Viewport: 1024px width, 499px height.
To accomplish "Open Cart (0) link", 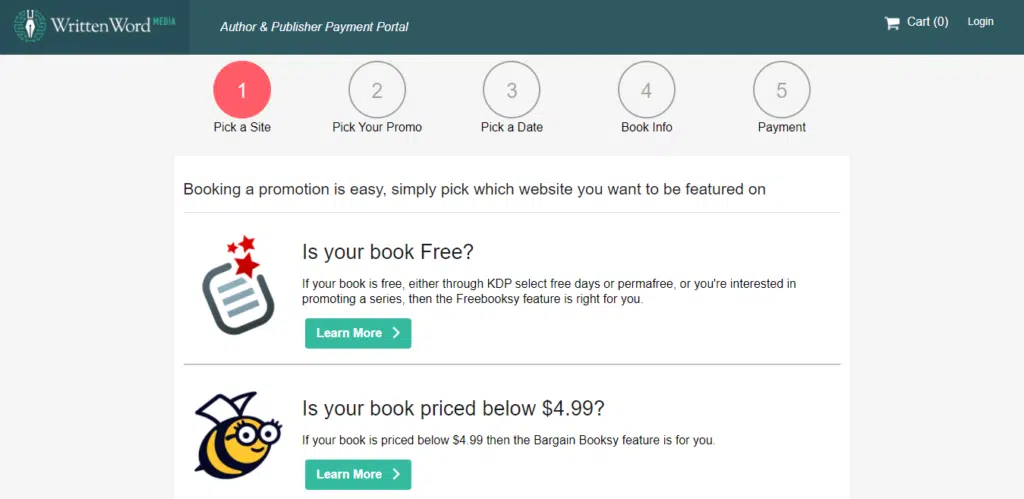I will (x=927, y=22).
